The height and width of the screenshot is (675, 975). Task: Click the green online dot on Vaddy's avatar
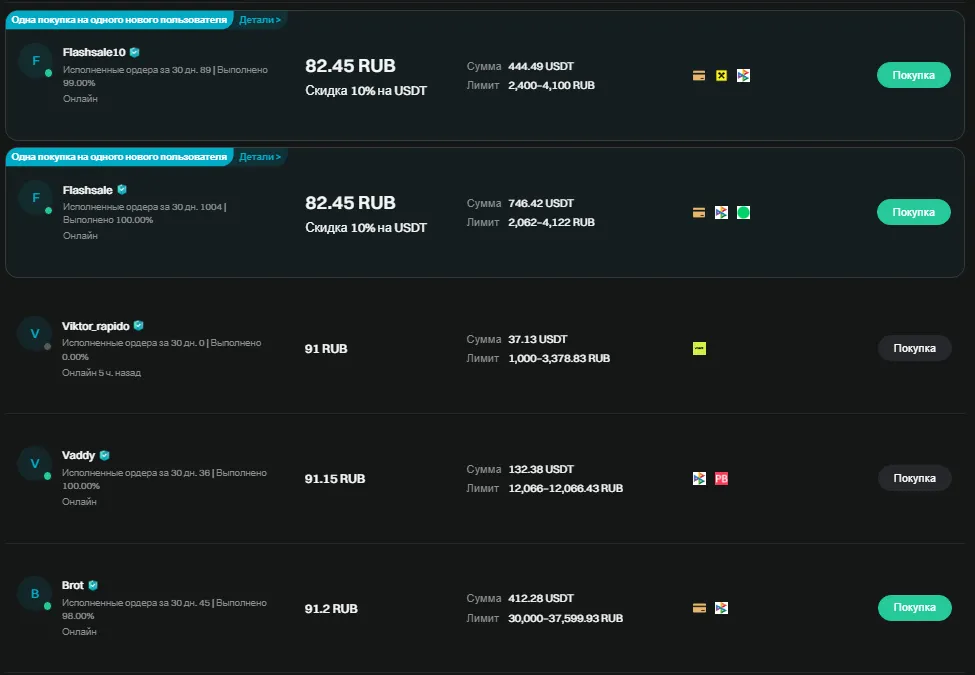47,476
